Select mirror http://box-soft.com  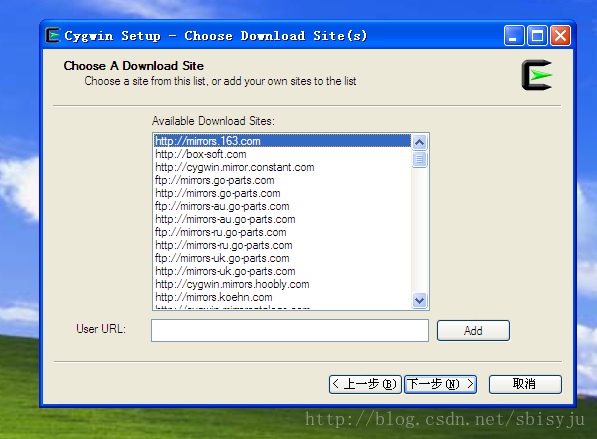[283, 154]
